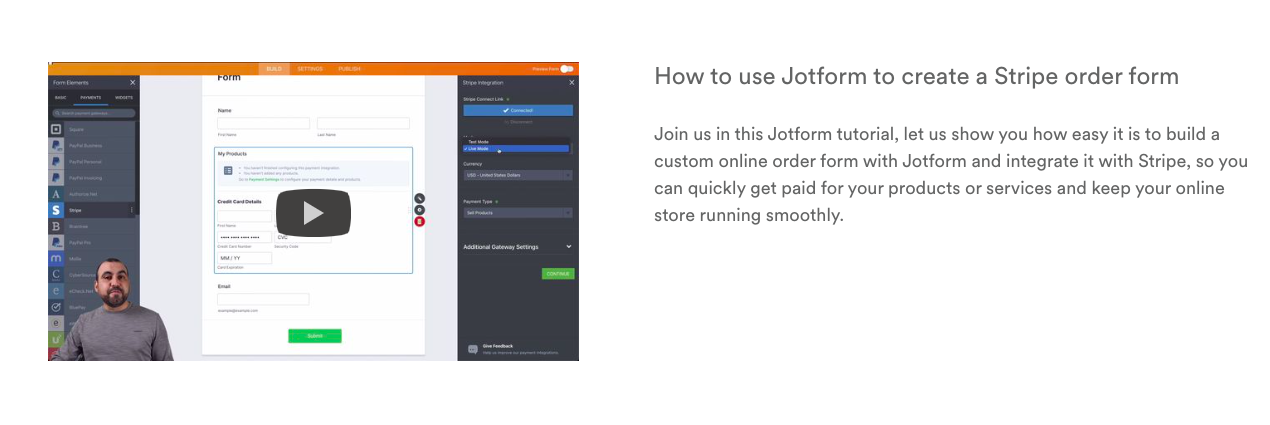Click the Email input field
The height and width of the screenshot is (425, 1270).
(263, 299)
